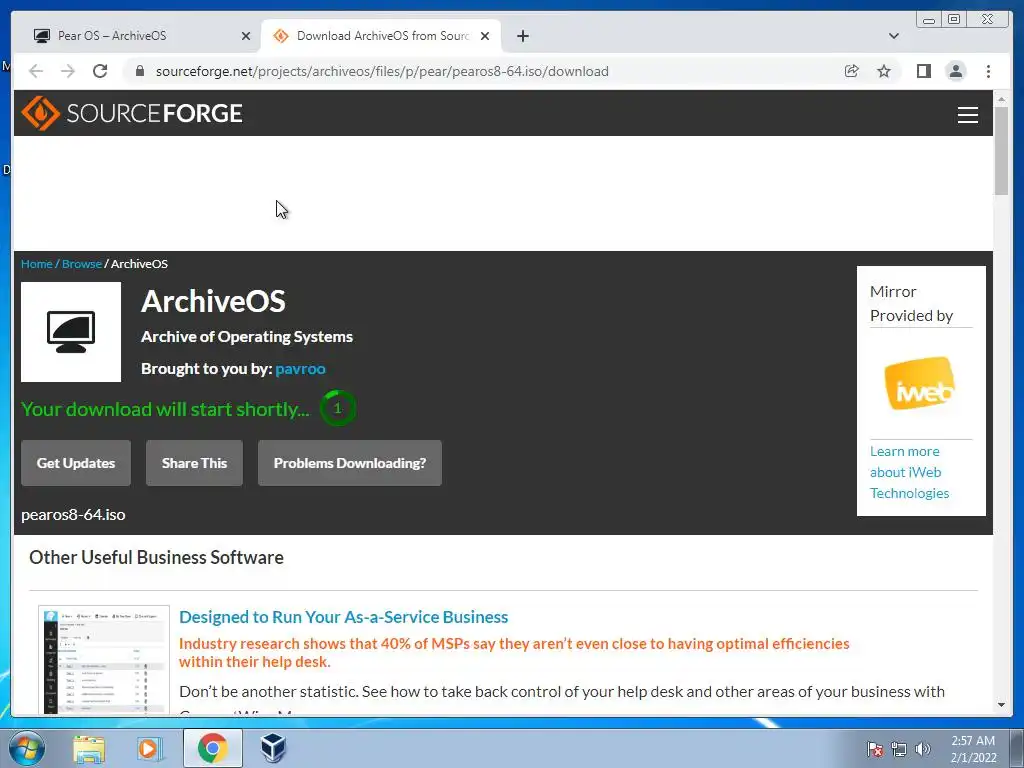The height and width of the screenshot is (768, 1024).
Task: Click the page scrollbar down arrow
Action: (1001, 705)
